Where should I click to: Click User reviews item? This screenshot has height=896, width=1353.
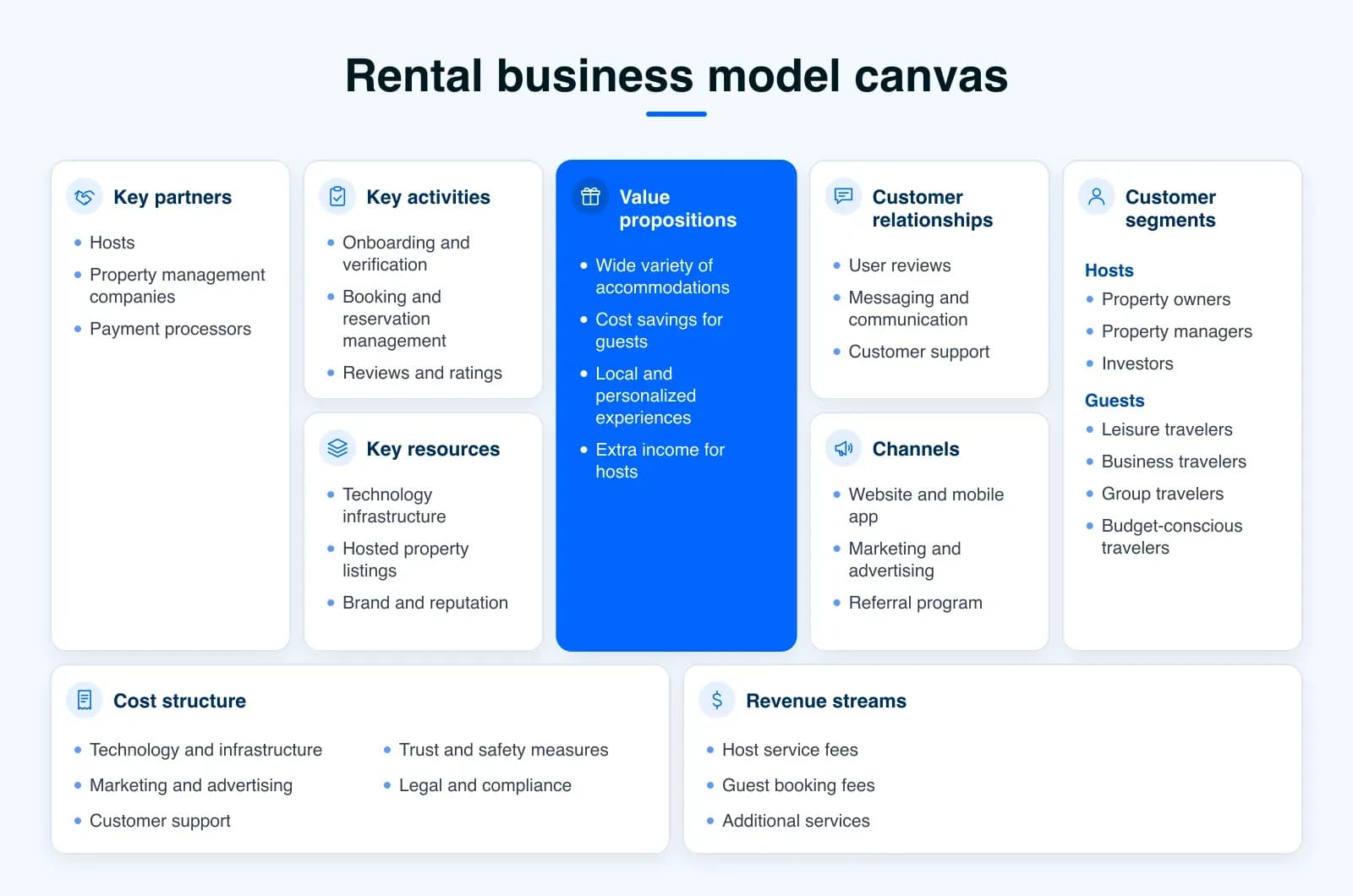point(900,265)
